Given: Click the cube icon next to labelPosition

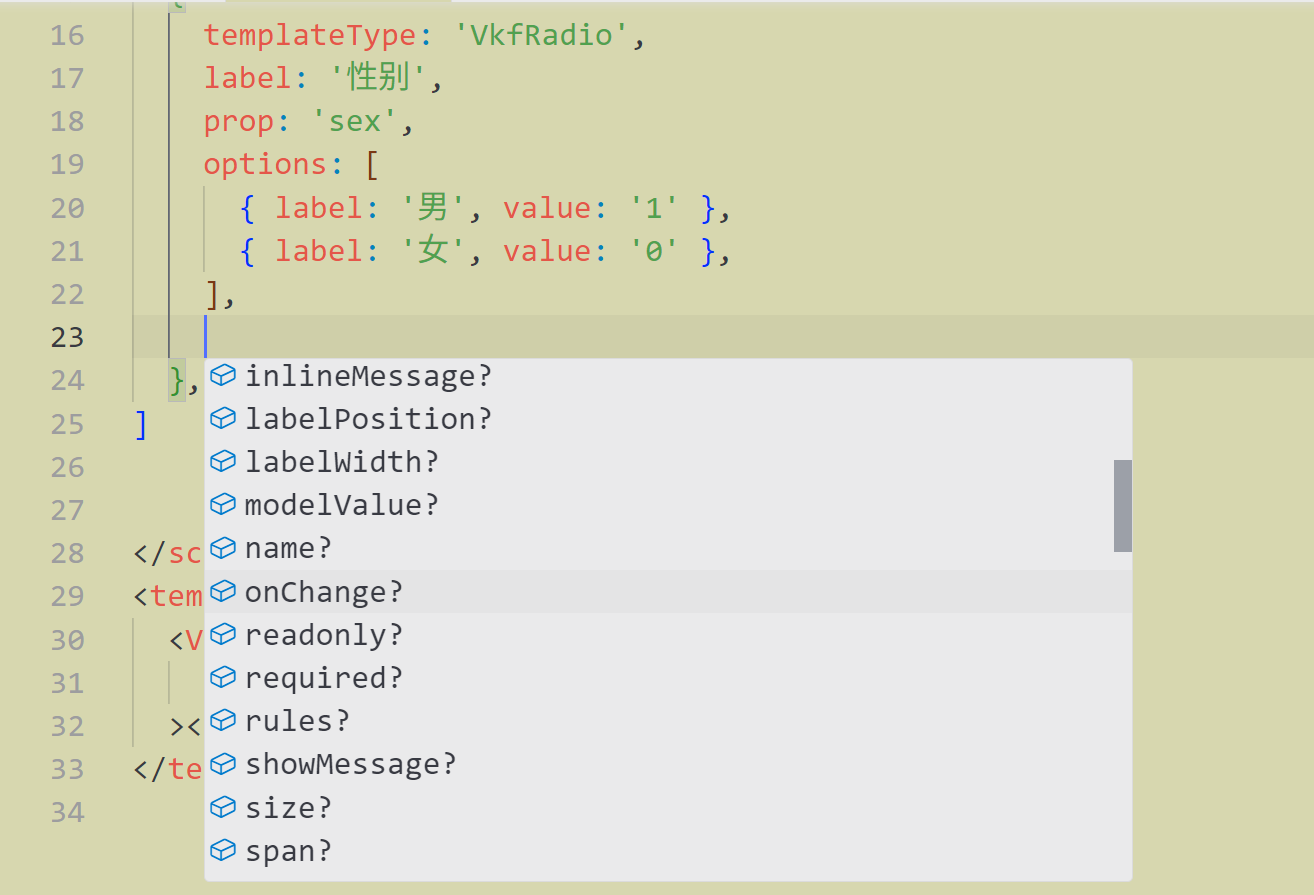Looking at the screenshot, I should [x=223, y=419].
